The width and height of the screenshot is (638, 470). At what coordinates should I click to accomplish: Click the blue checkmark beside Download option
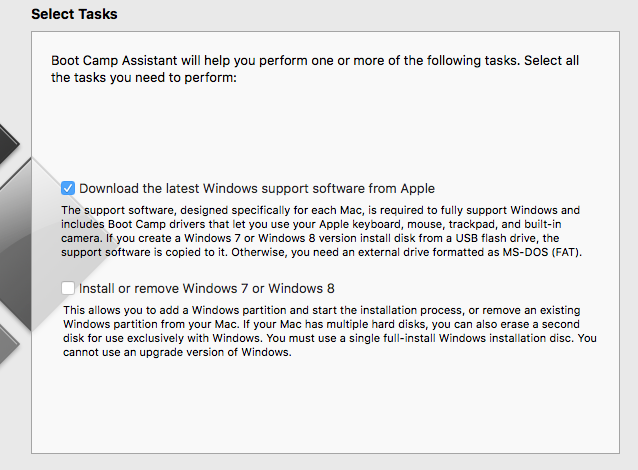(68, 188)
